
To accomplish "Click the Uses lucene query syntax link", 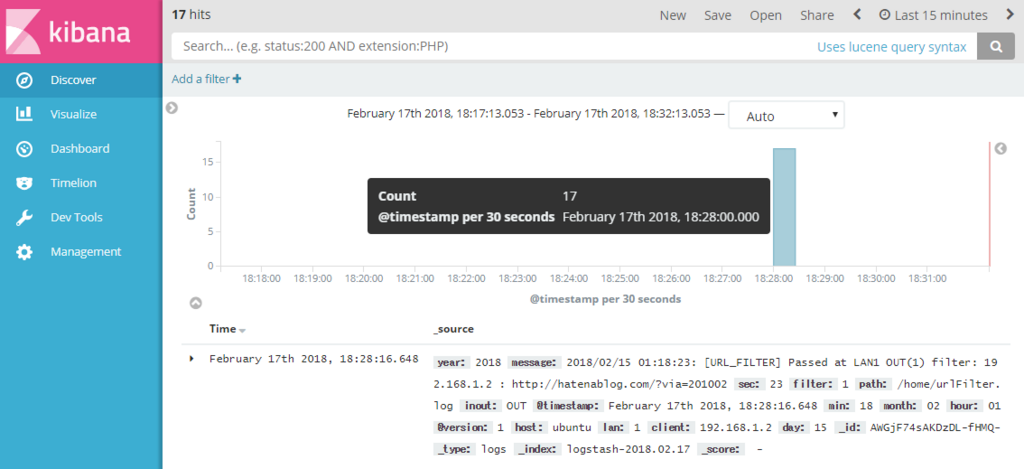I will pos(891,47).
